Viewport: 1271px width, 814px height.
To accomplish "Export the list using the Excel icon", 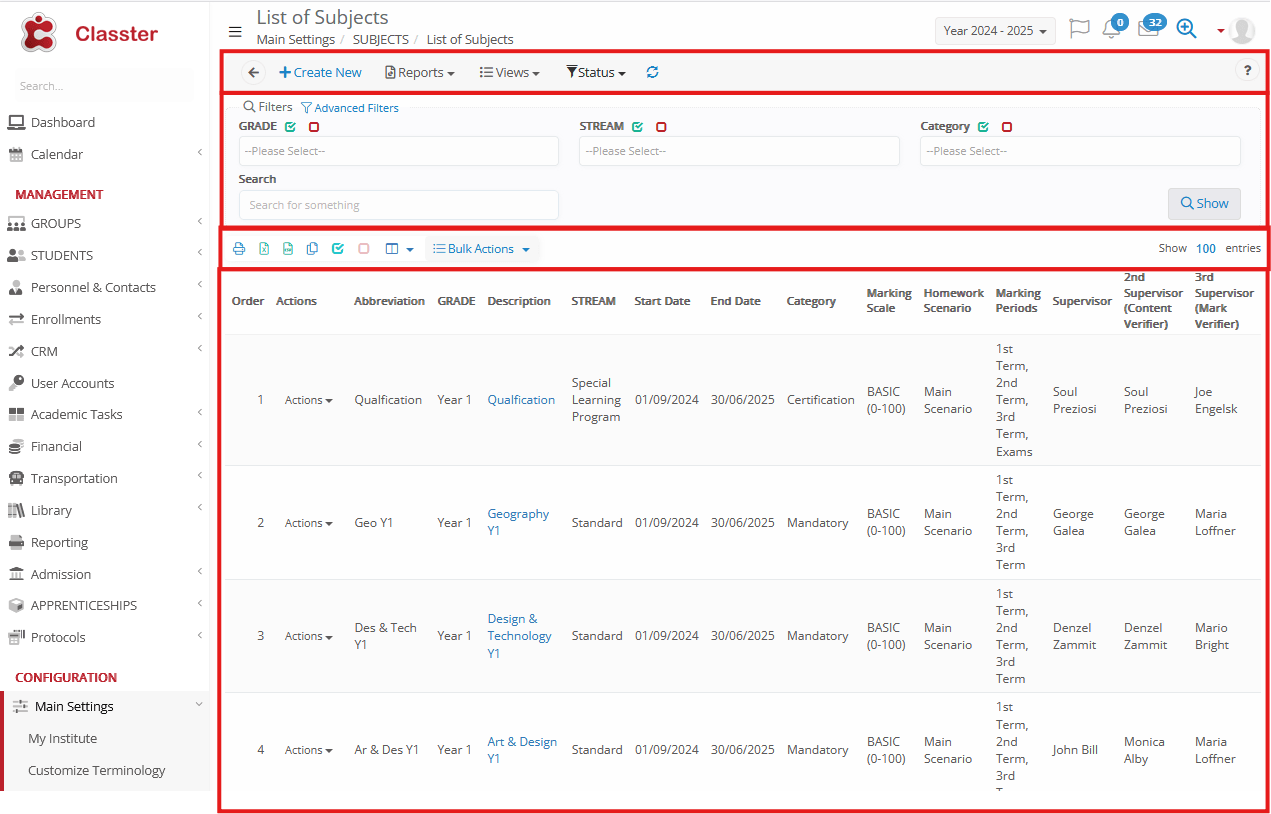I will point(264,249).
